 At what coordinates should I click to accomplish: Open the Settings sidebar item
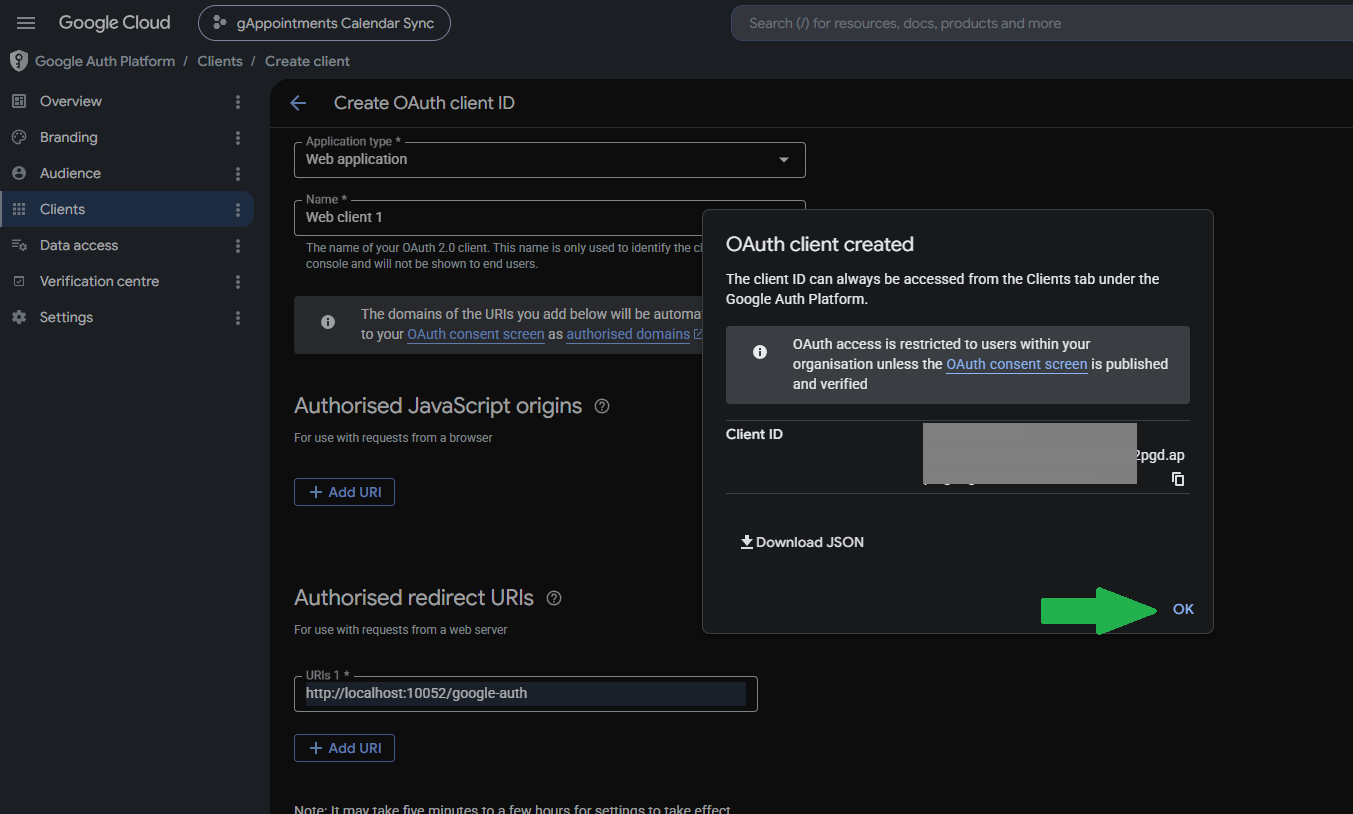pyautogui.click(x=66, y=317)
